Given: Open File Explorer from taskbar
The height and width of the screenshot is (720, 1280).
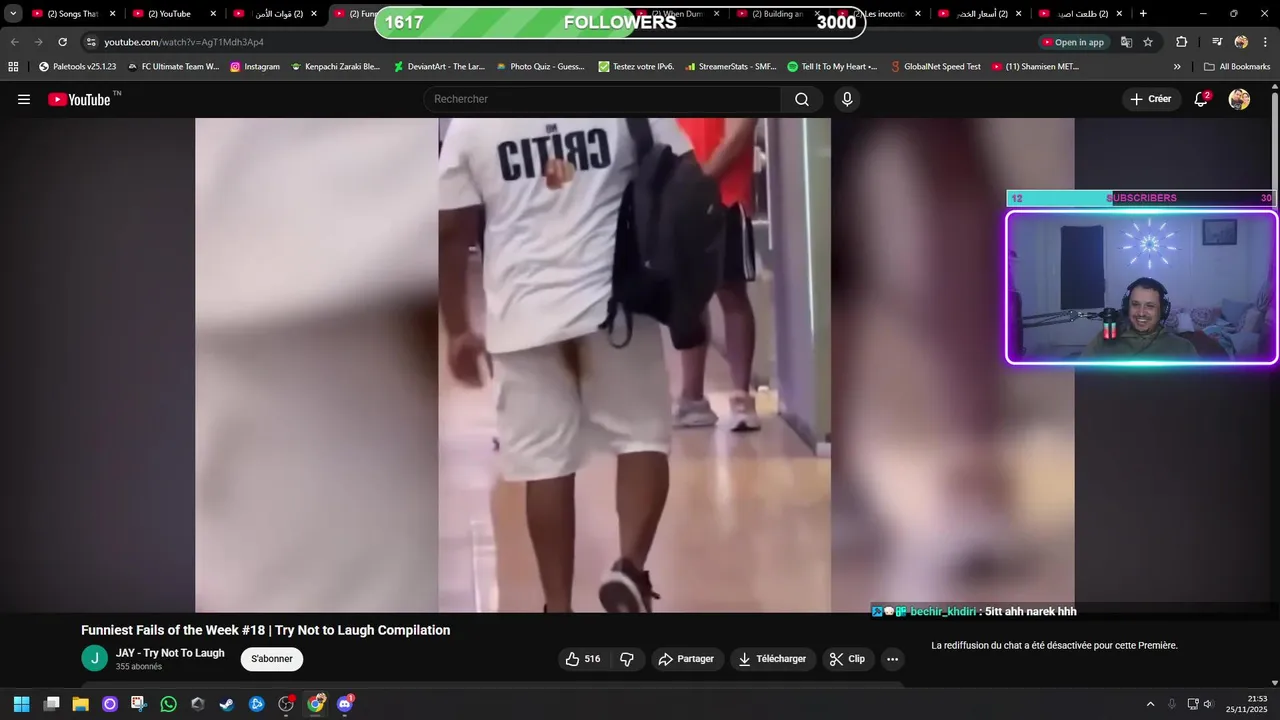Looking at the screenshot, I should 80,704.
